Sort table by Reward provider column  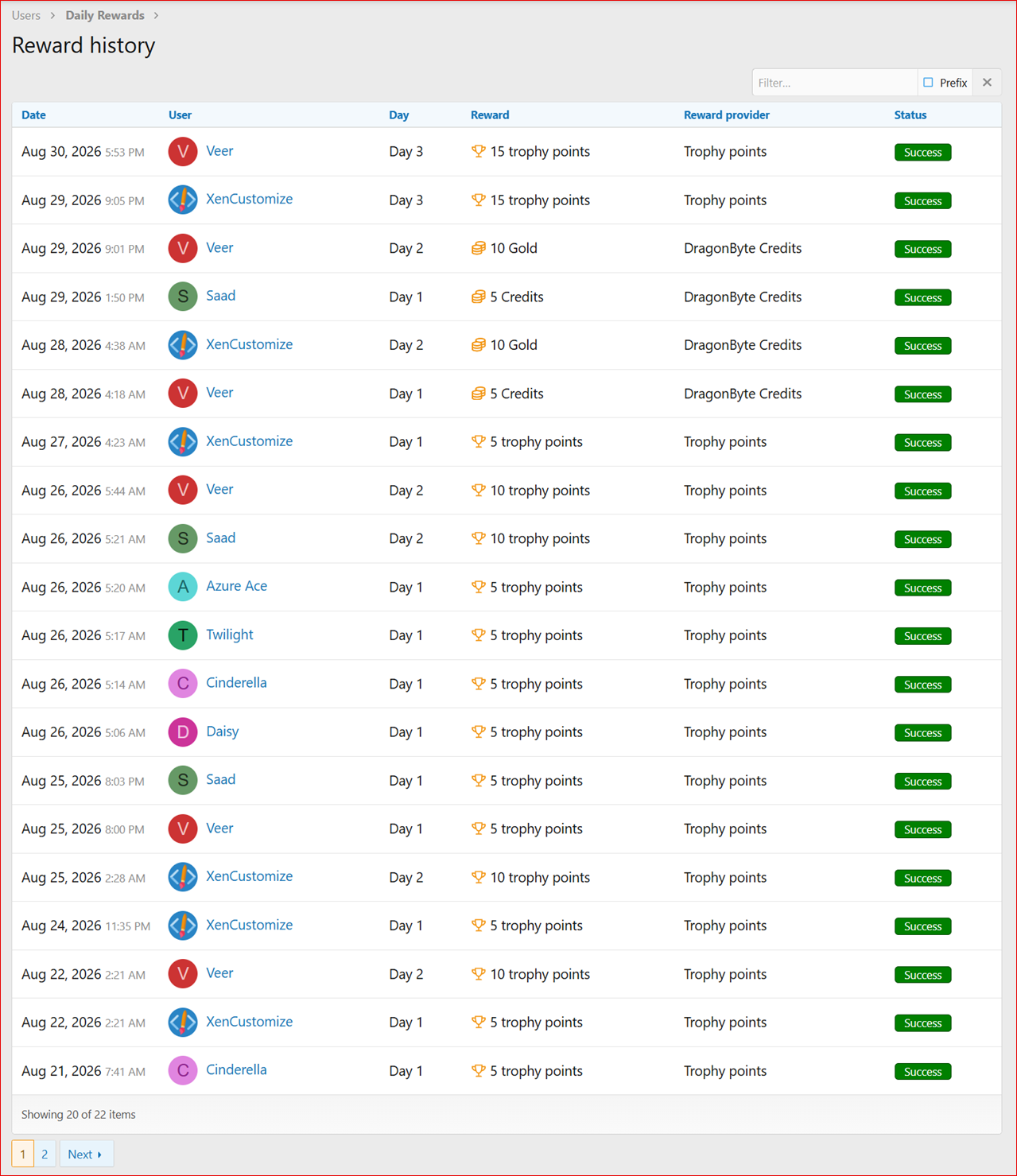727,115
